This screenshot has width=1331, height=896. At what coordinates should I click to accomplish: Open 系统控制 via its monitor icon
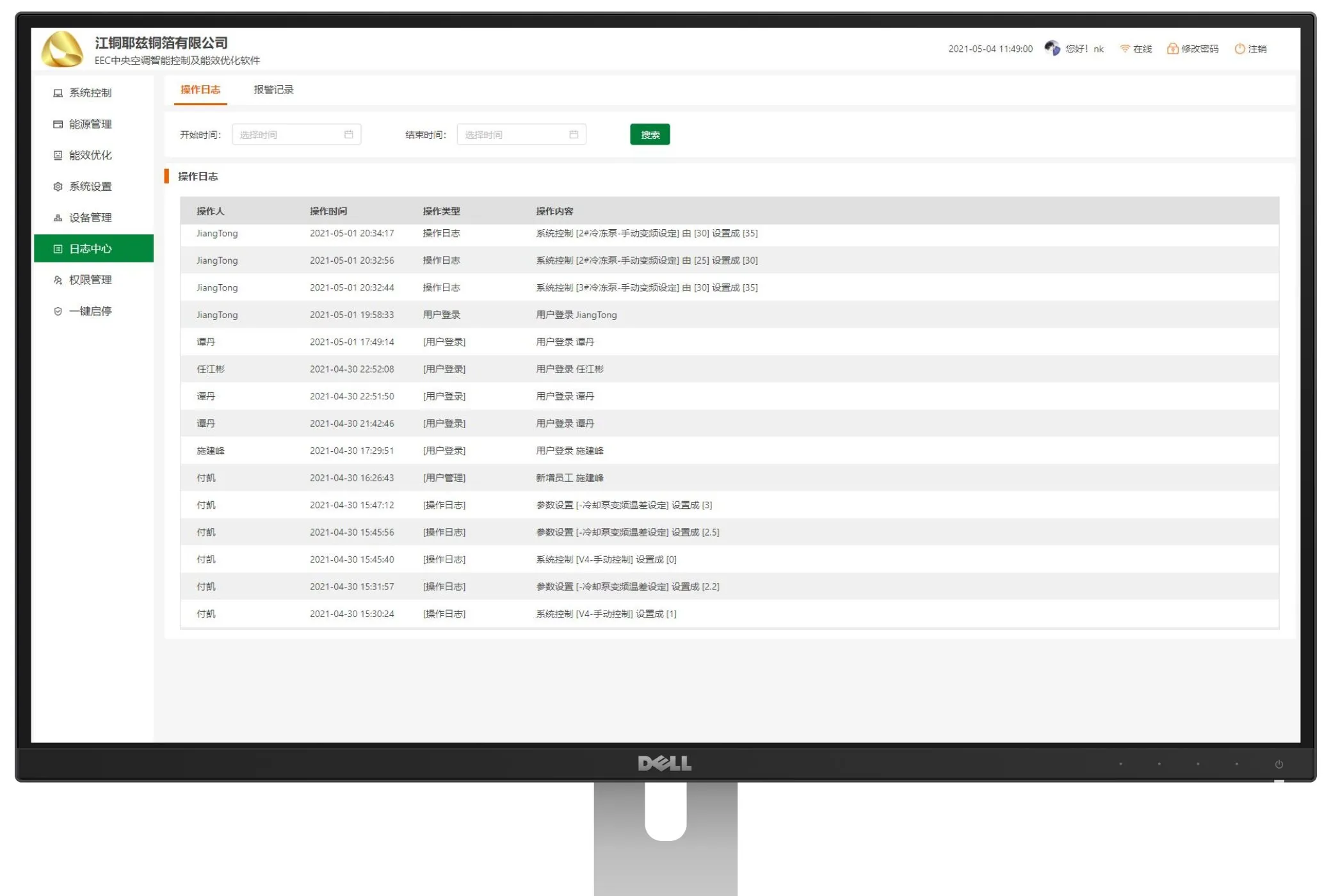(x=57, y=93)
